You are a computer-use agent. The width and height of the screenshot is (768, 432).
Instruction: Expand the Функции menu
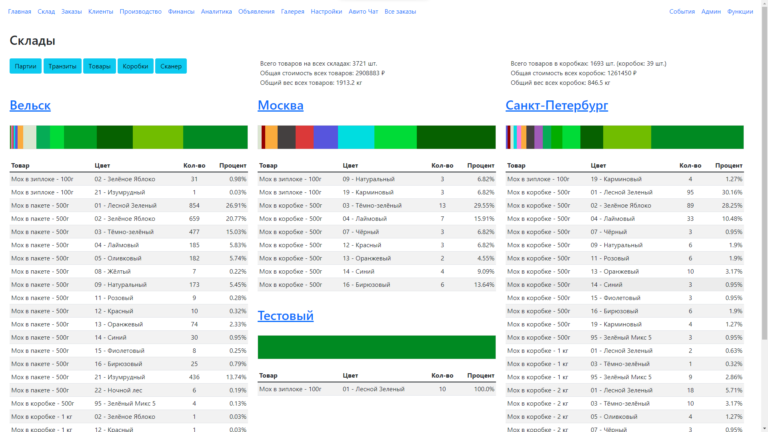(740, 10)
